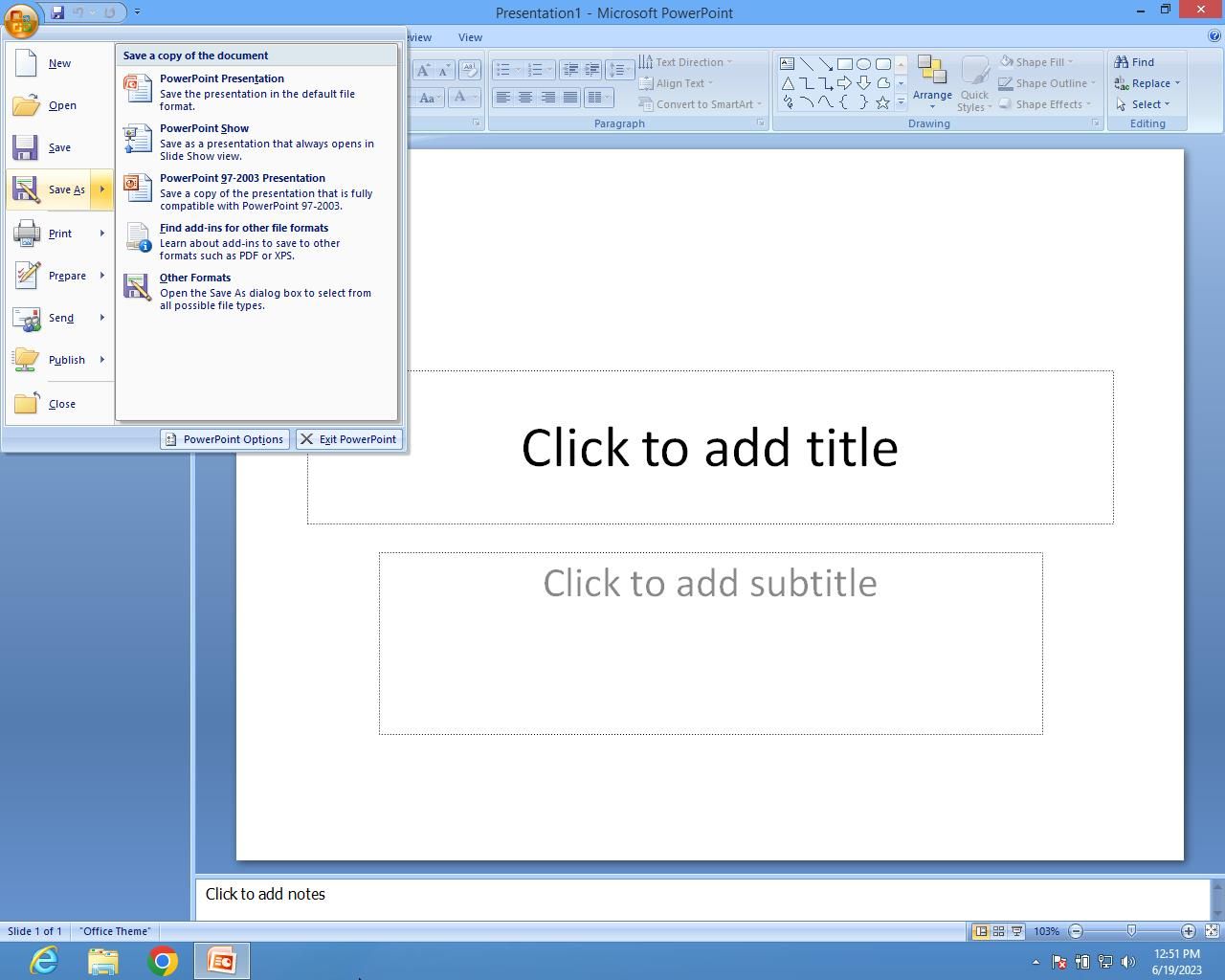
Task: Open Google Chrome from the taskbar
Action: point(162,961)
